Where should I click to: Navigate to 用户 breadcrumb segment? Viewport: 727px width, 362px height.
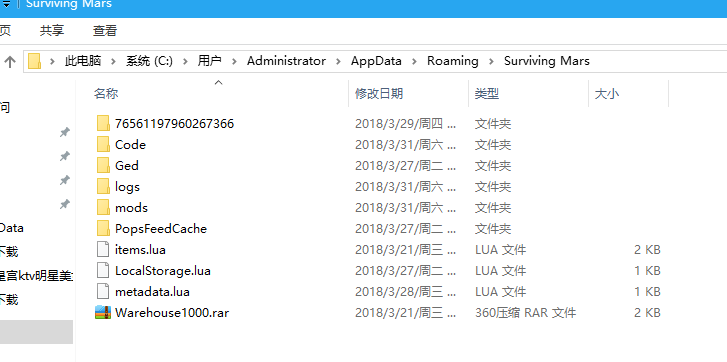210,61
